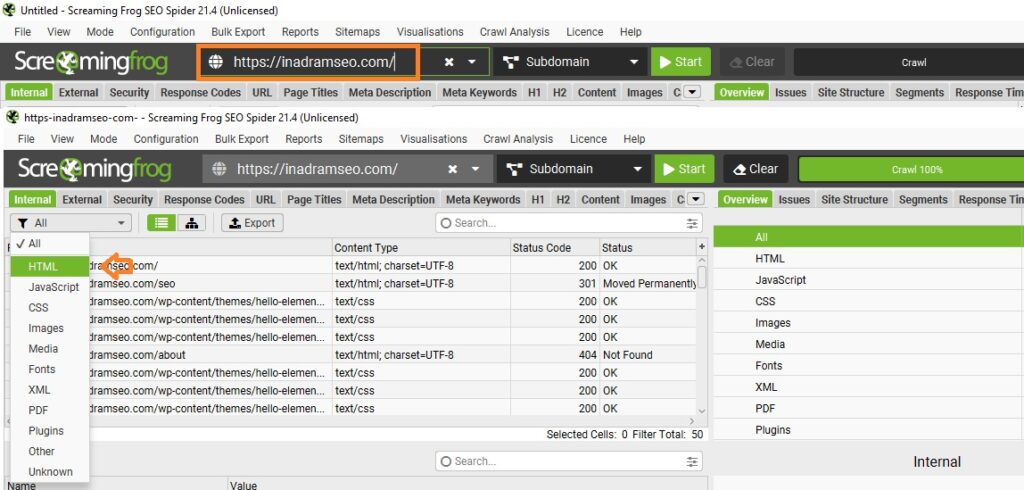The image size is (1024, 490).
Task: Clear the URL with the X icon in the lower window
Action: (x=452, y=169)
